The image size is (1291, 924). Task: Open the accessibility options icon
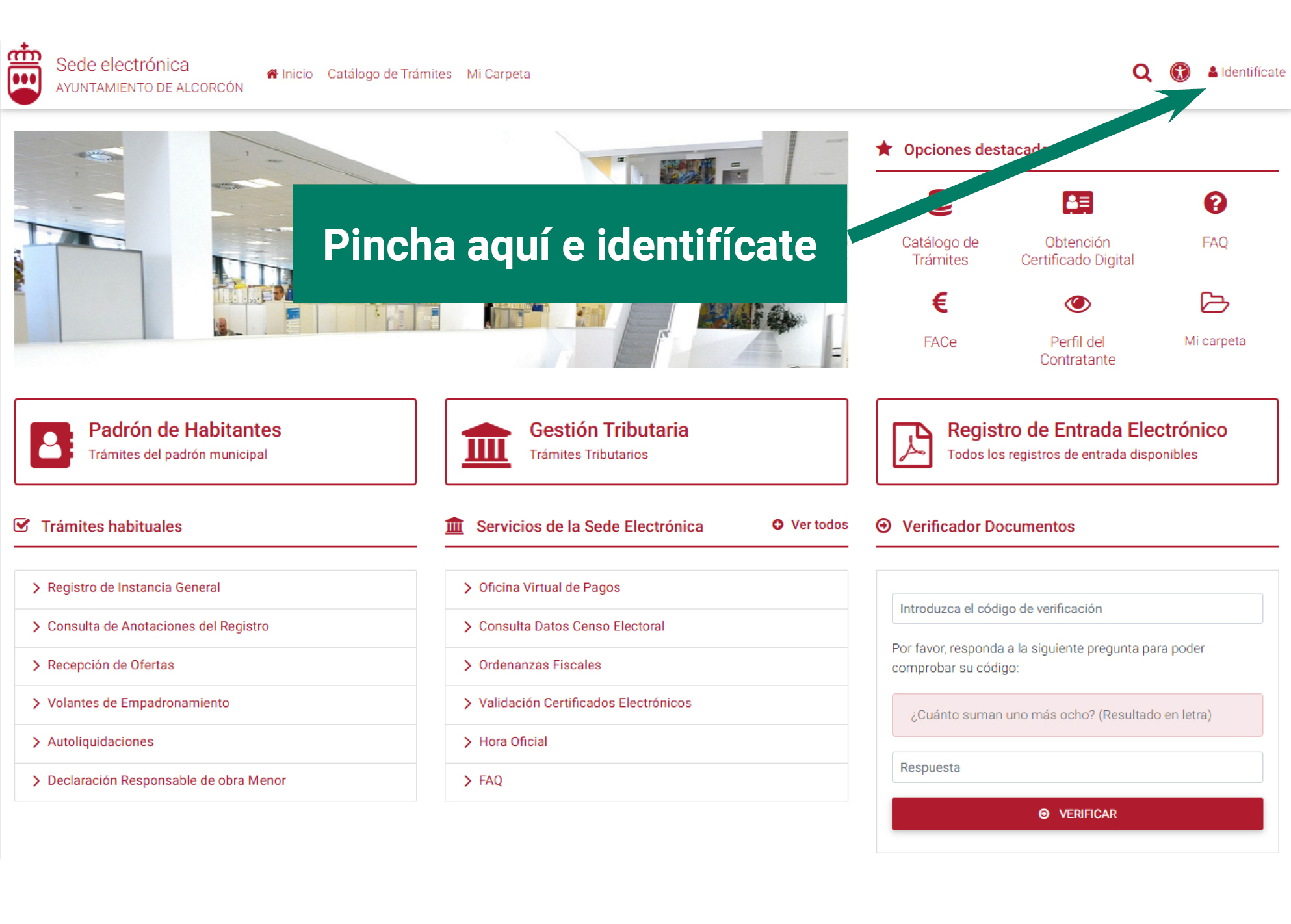coord(1180,72)
